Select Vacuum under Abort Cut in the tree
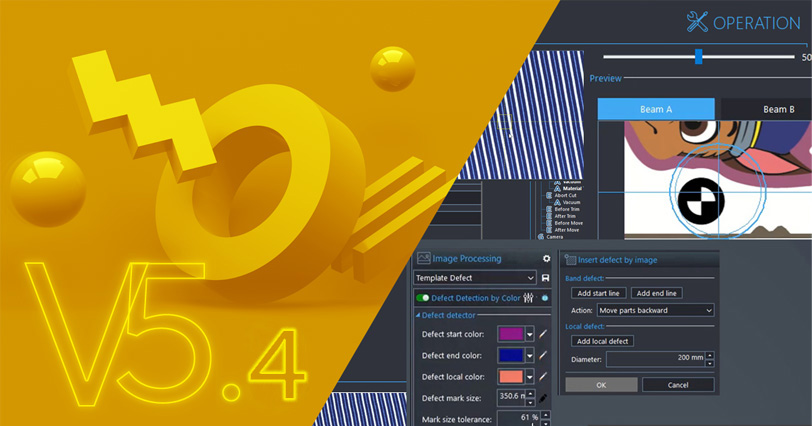The width and height of the screenshot is (812, 426). coord(572,202)
